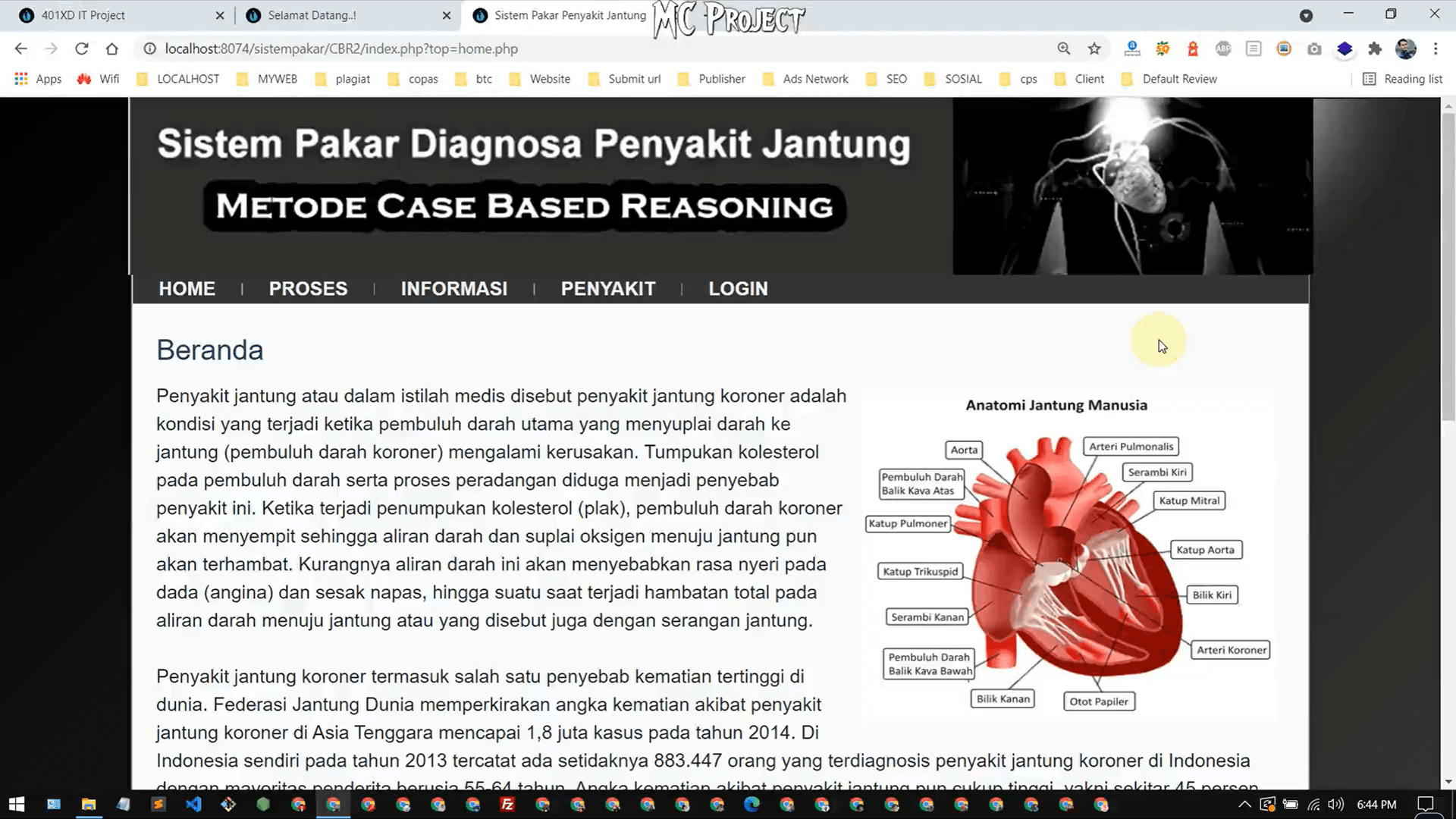The width and height of the screenshot is (1456, 819).
Task: Open File Explorer from the taskbar
Action: pyautogui.click(x=89, y=804)
